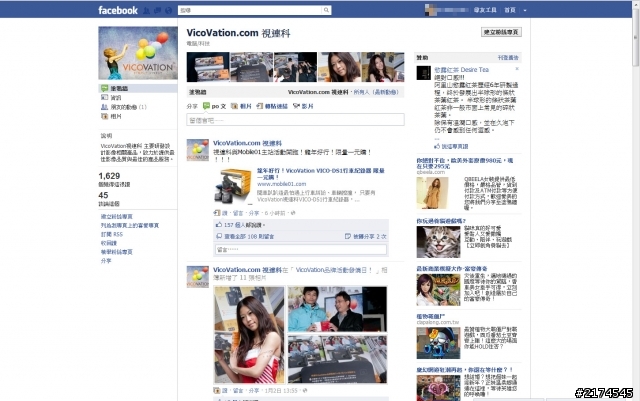Screen dimensions: 640x401
Task: Open the VICO-DS1 shared link title
Action: click(x=321, y=174)
